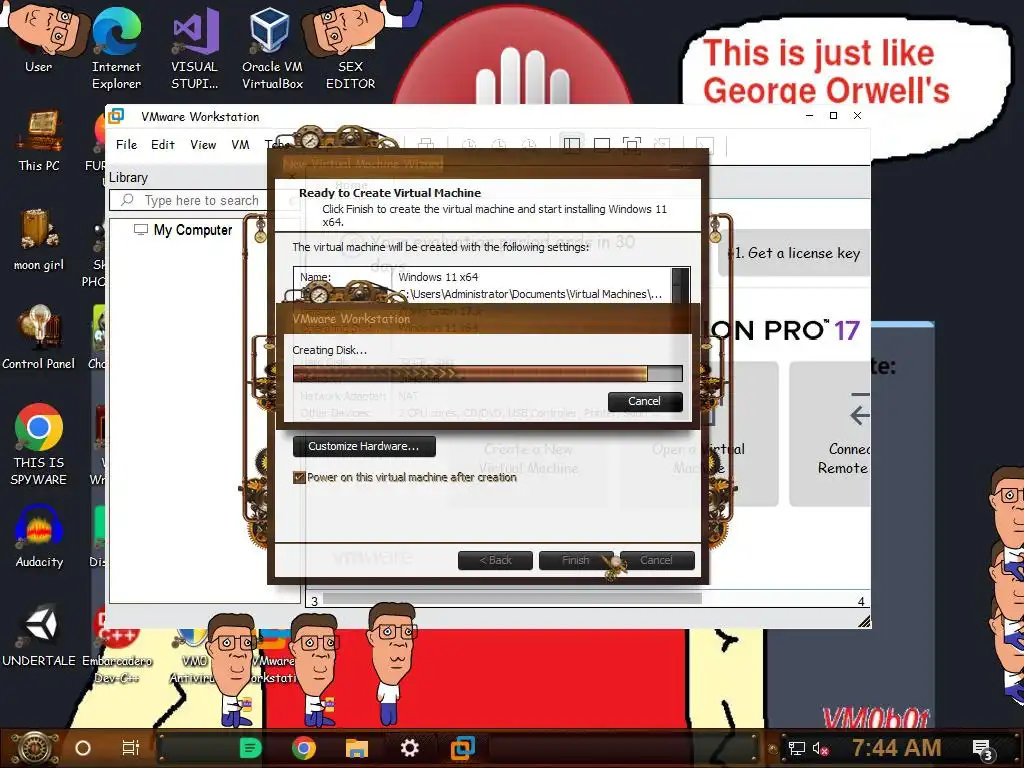Open the File menu
Image resolution: width=1024 pixels, height=768 pixels.
pos(127,144)
